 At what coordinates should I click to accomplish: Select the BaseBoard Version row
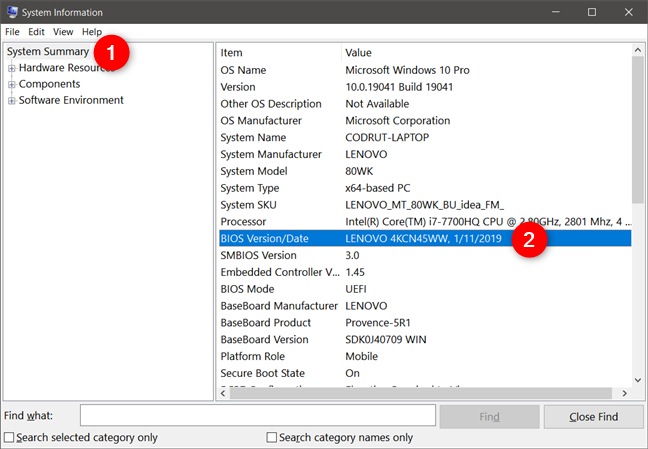[425, 339]
